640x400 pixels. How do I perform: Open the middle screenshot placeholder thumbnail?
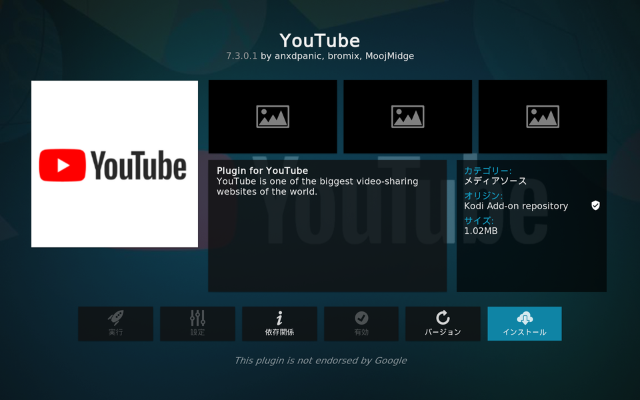tap(407, 116)
